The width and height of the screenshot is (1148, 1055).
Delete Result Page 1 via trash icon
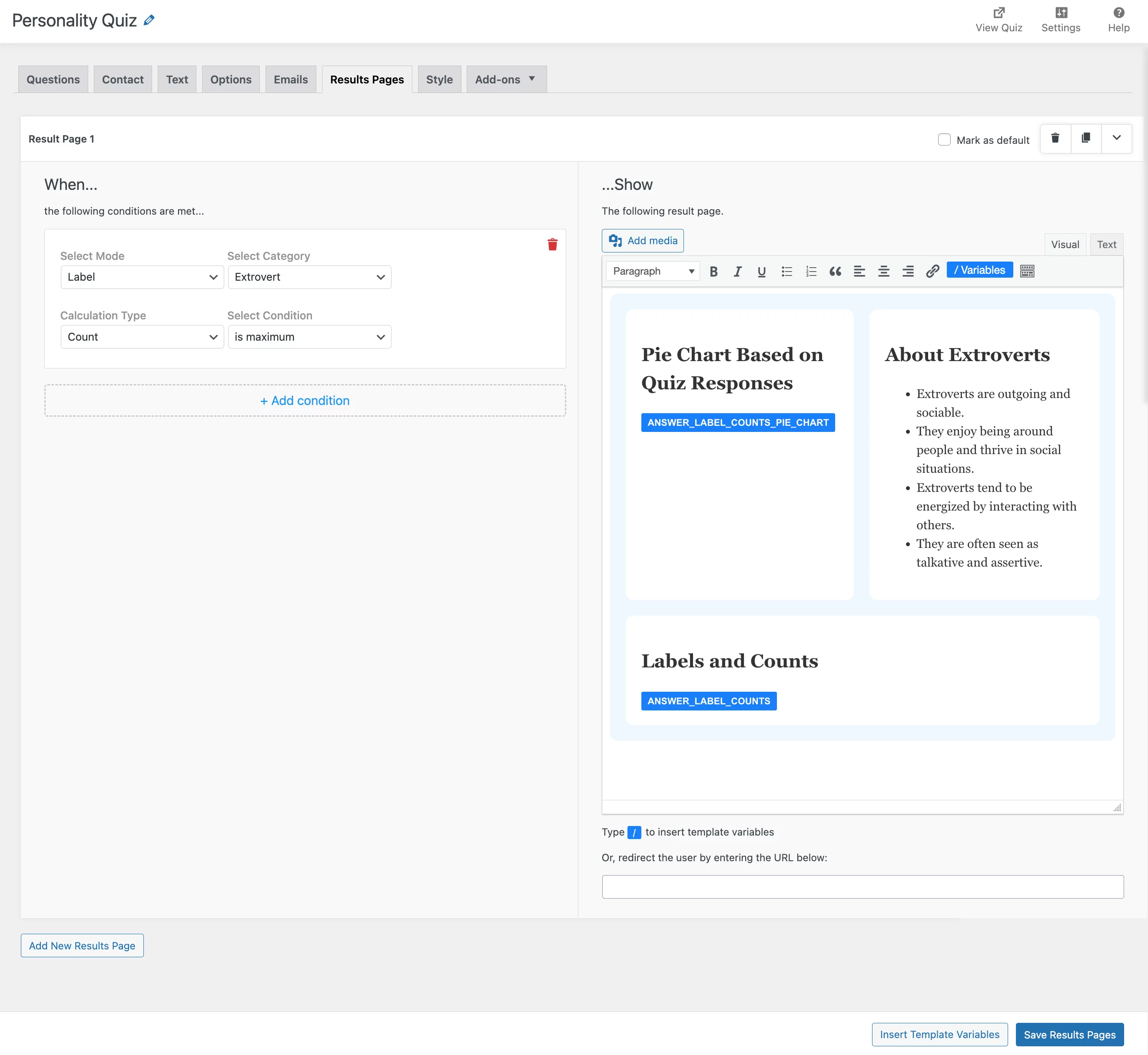[x=1055, y=138]
